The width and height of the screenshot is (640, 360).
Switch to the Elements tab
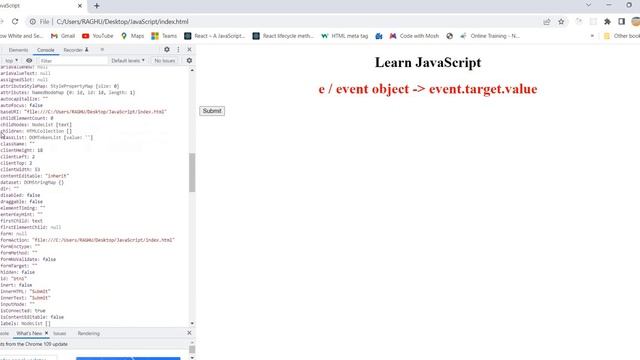pyautogui.click(x=18, y=50)
